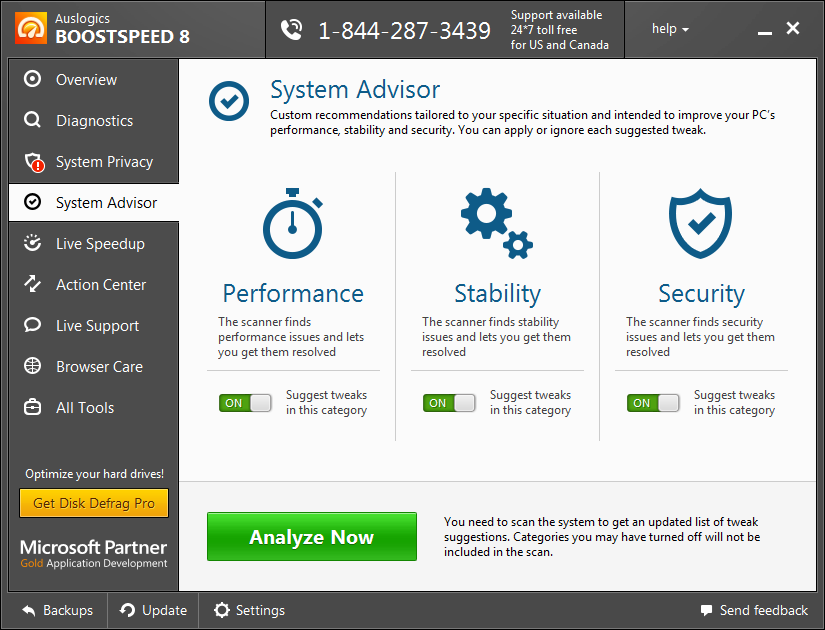This screenshot has width=825, height=630.
Task: Open Action Center section
Action: [94, 285]
